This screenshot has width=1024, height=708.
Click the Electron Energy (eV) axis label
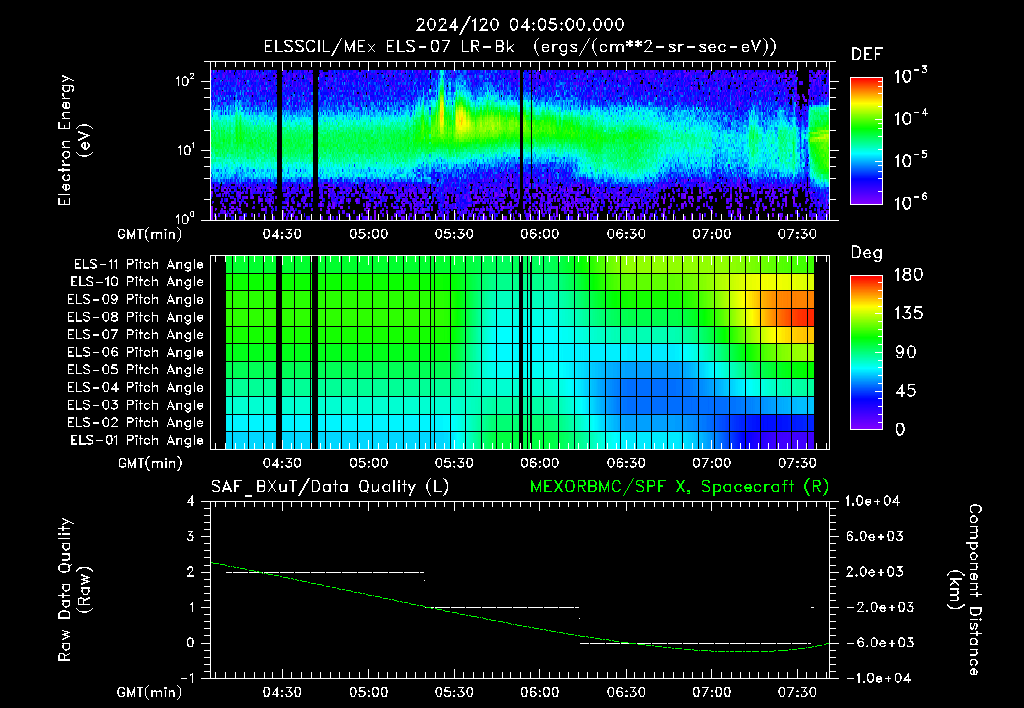point(73,140)
